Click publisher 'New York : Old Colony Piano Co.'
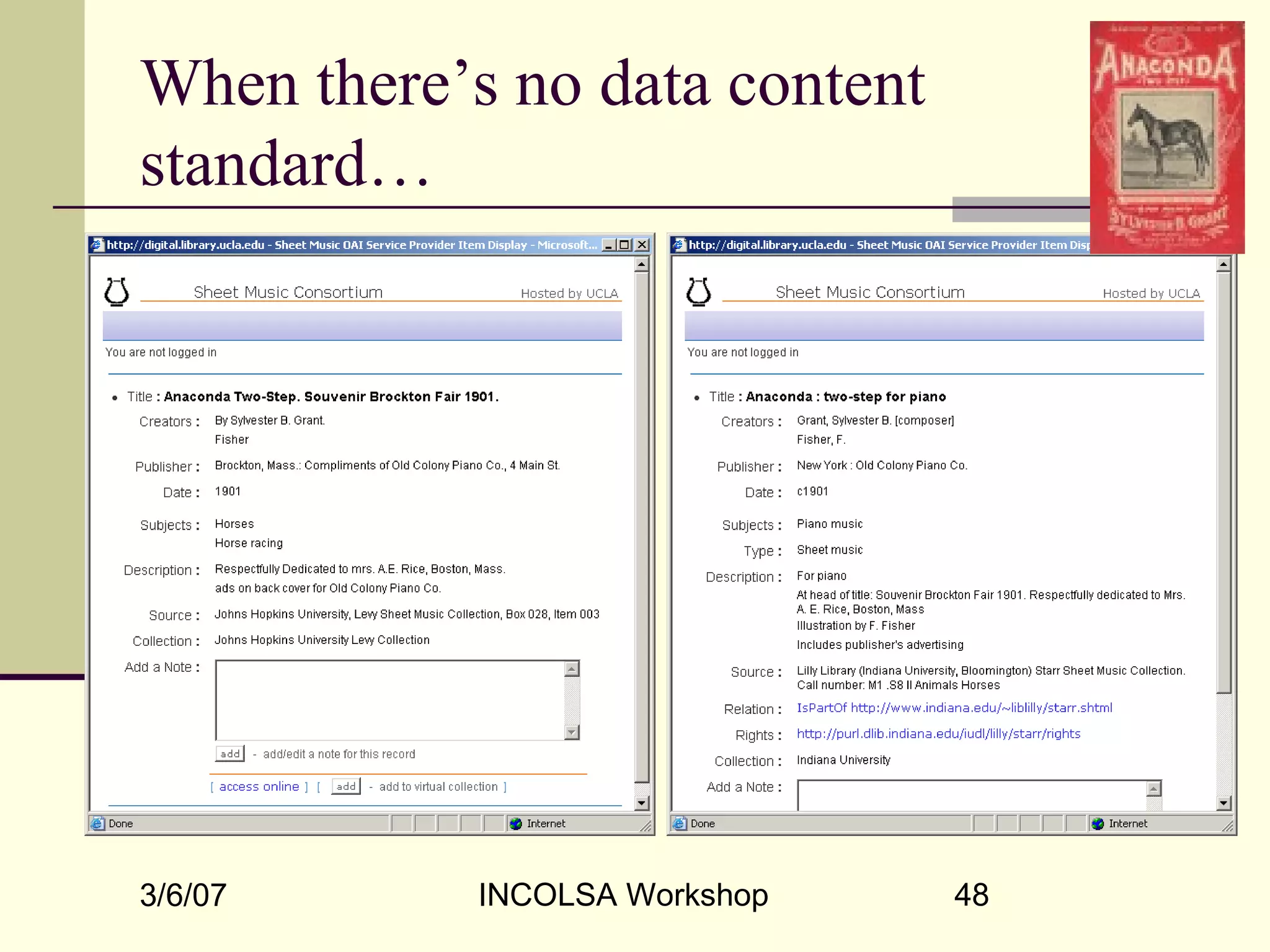The image size is (1270, 952). 882,465
